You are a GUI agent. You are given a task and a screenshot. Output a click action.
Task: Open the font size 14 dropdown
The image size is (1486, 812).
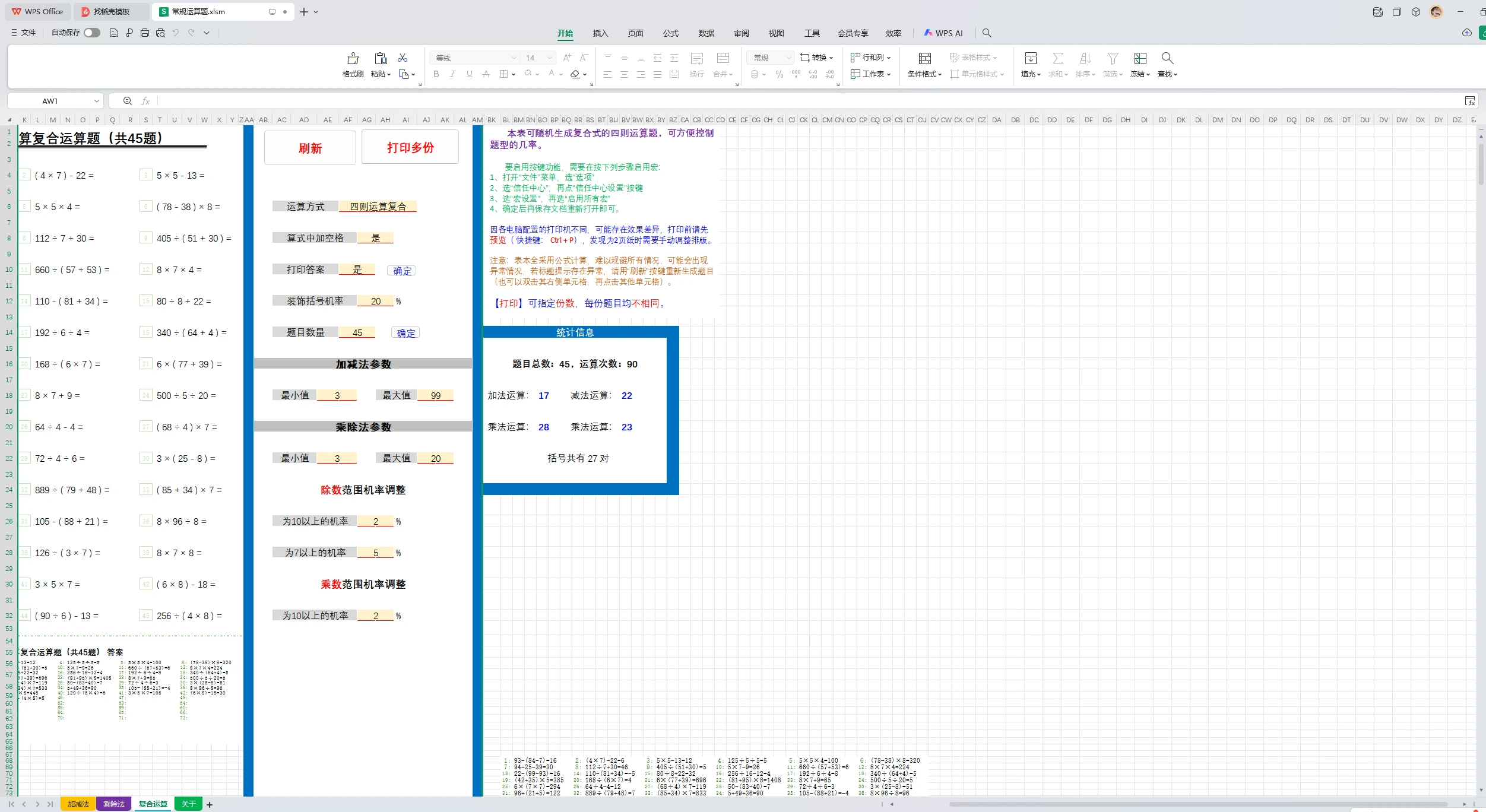point(550,57)
